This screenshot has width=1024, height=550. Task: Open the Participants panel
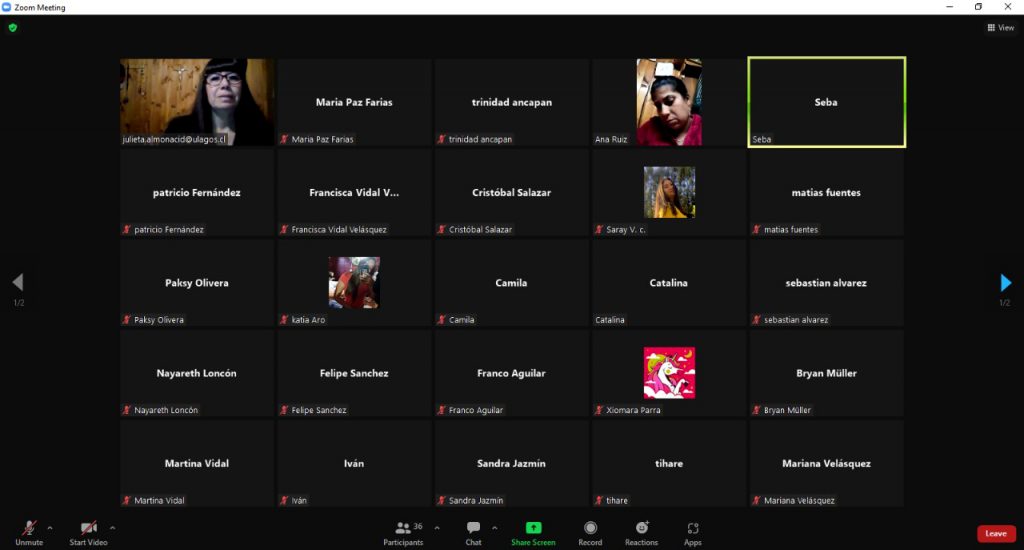[x=403, y=529]
